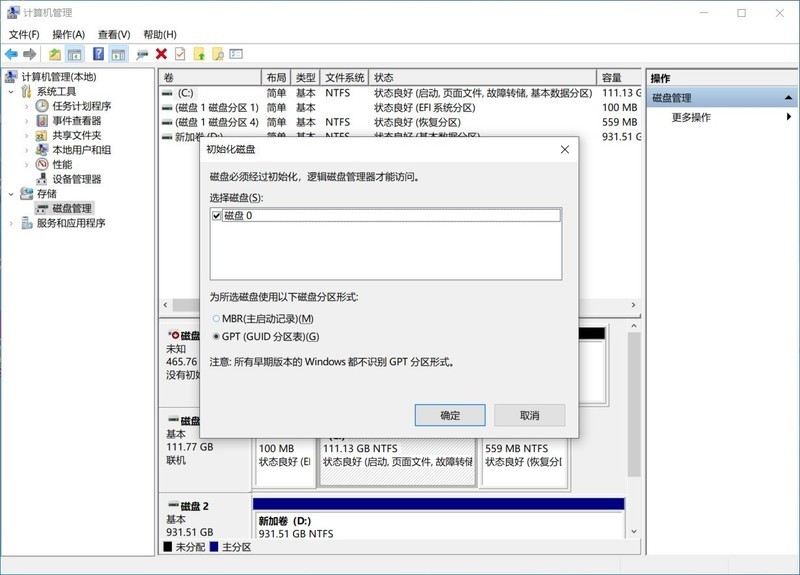Select 存储 in the tree

46,194
